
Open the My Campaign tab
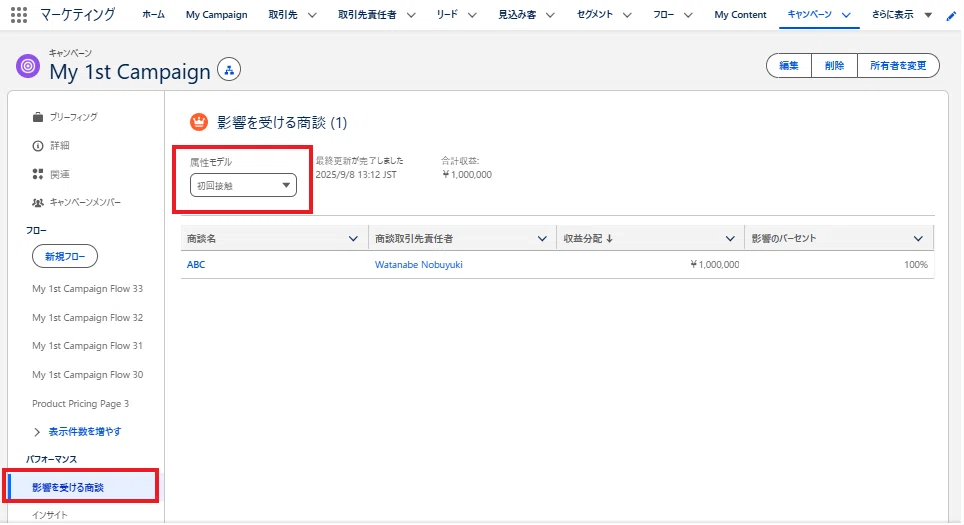216,15
